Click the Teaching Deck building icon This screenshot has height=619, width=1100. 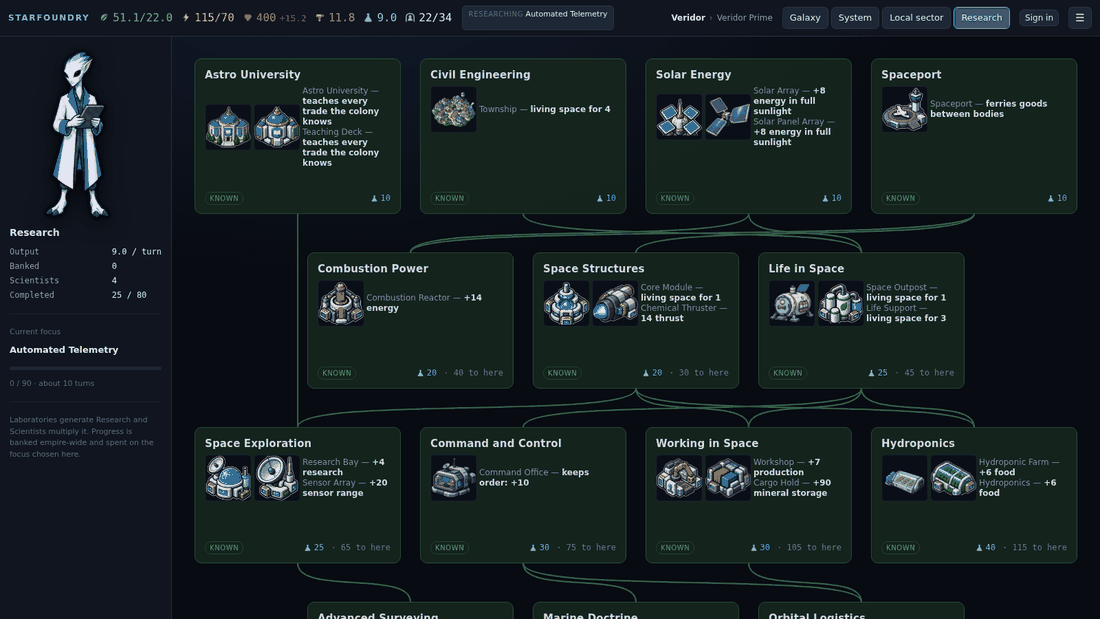tap(276, 127)
